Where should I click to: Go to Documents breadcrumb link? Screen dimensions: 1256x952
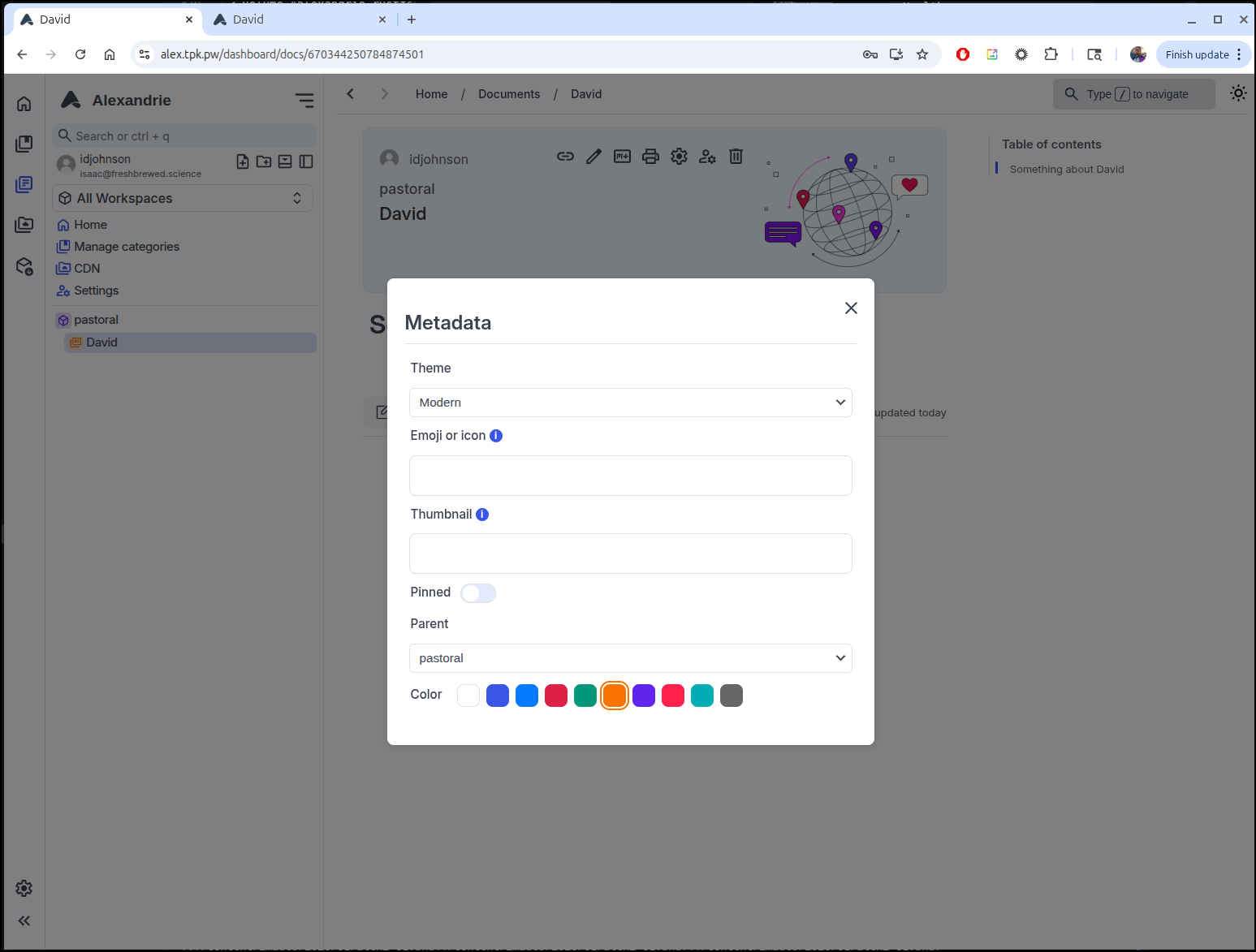pyautogui.click(x=509, y=94)
